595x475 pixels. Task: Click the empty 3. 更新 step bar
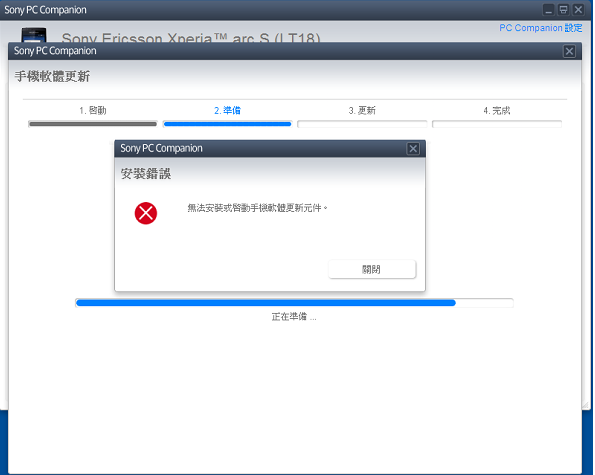362,124
